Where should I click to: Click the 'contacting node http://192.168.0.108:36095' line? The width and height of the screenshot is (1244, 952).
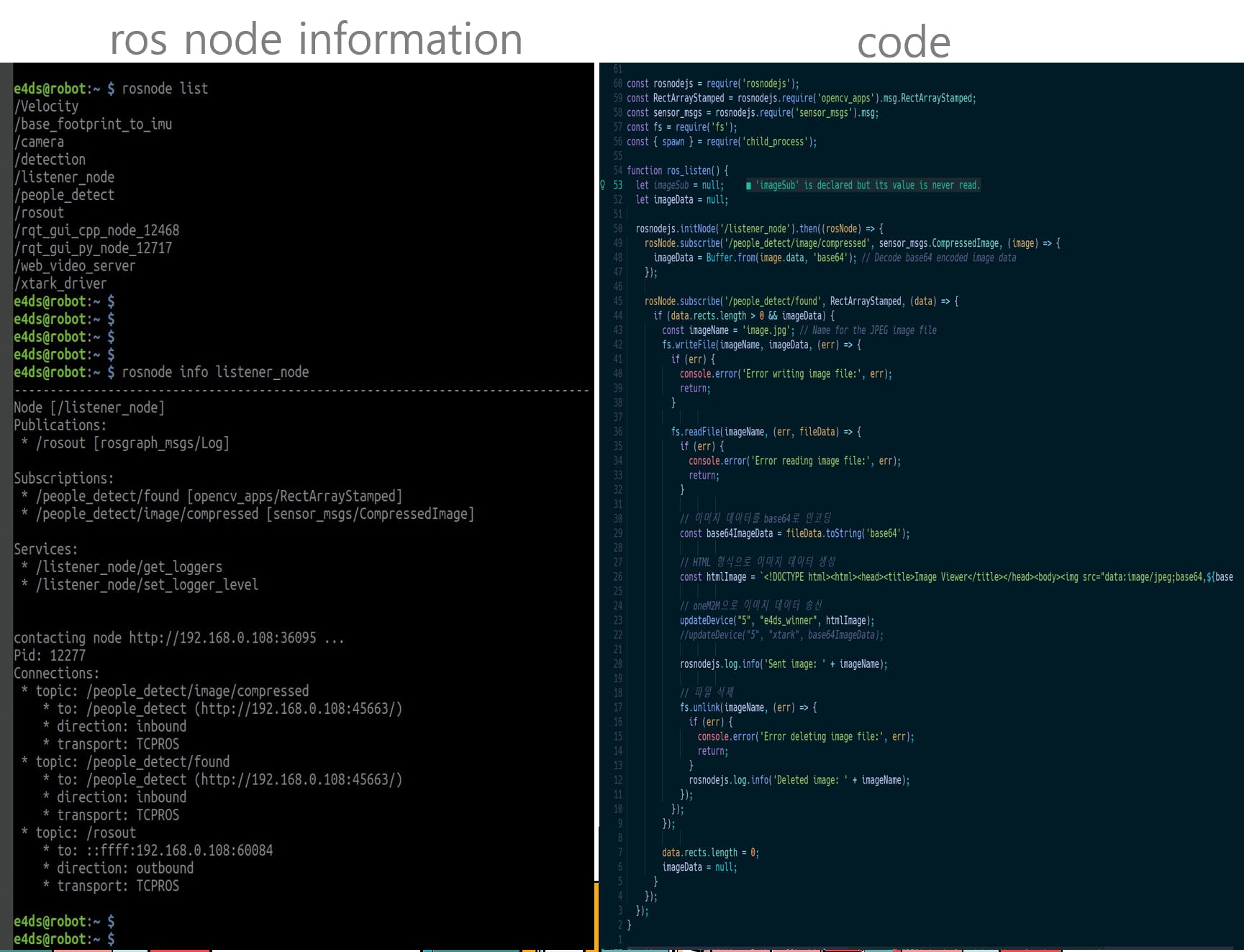pos(179,638)
